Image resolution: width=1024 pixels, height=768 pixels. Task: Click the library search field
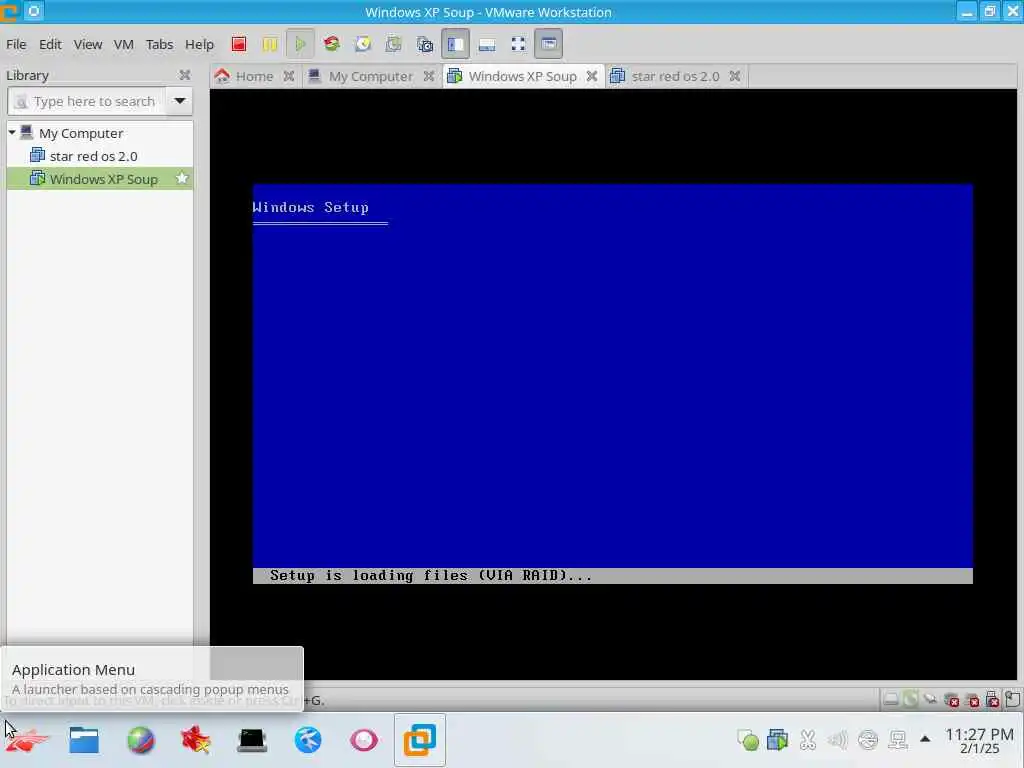87,101
